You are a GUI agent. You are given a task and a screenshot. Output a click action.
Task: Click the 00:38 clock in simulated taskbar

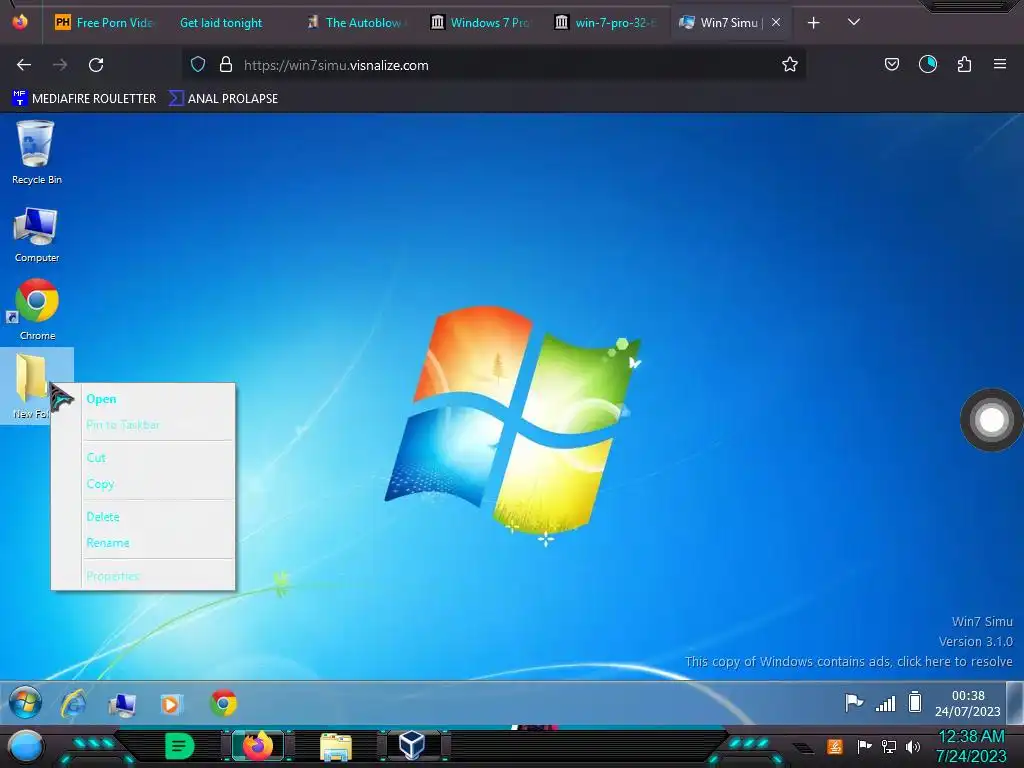967,703
